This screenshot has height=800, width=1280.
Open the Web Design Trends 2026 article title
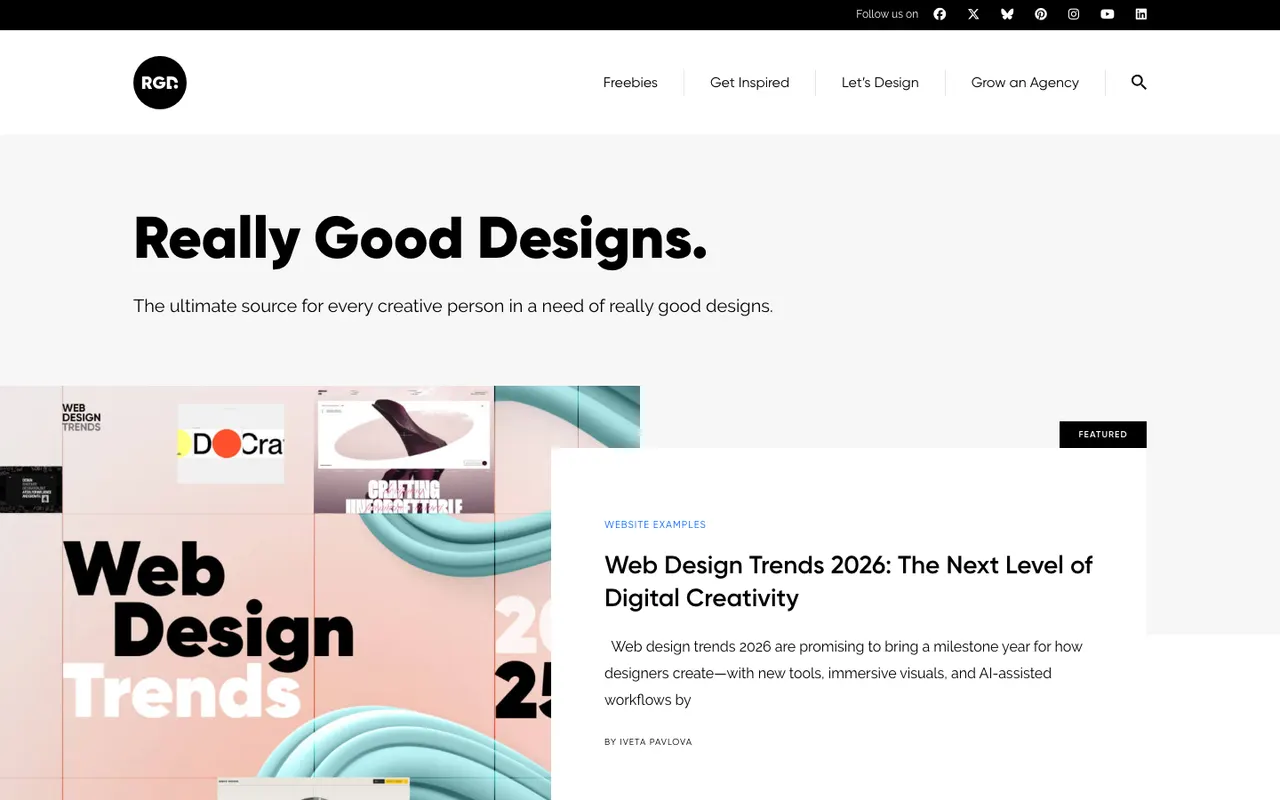click(x=849, y=581)
